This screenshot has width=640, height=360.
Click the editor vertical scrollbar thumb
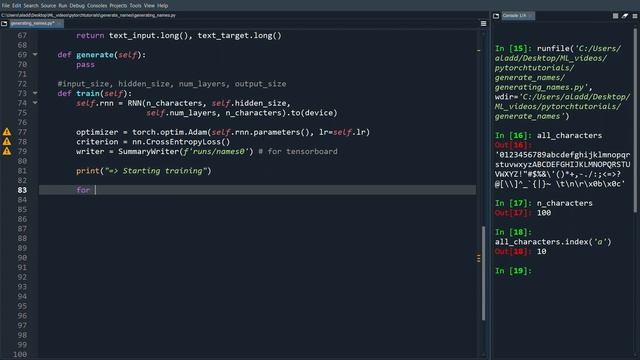click(x=484, y=273)
